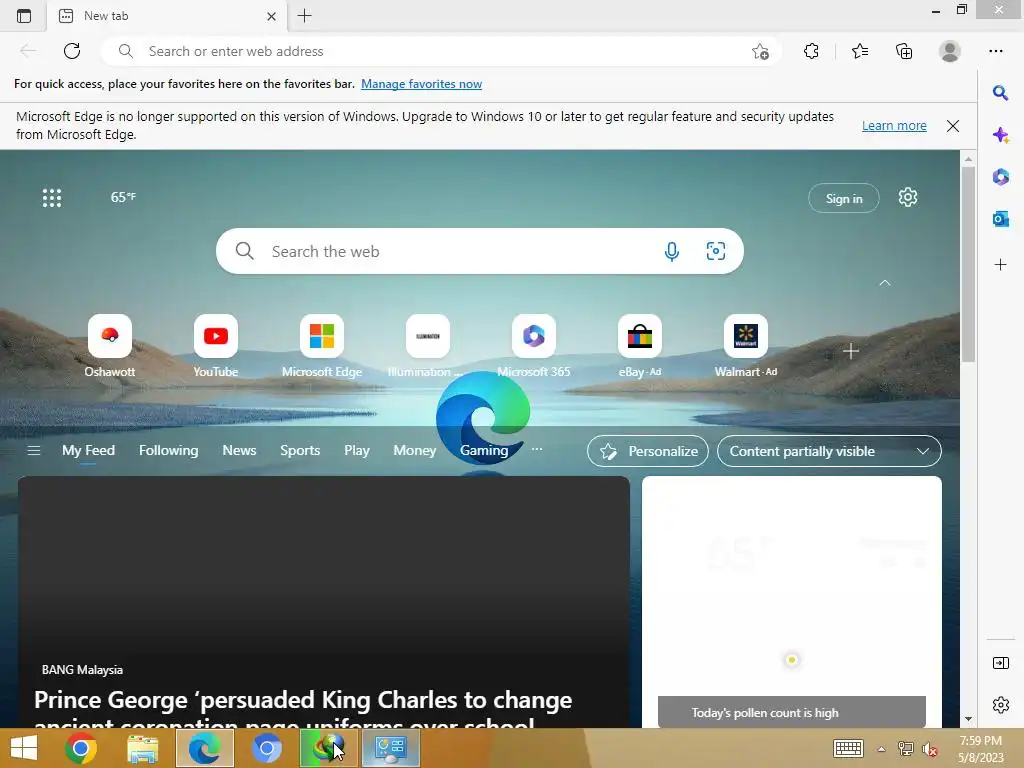Click scrollbar down arrow
Viewport: 1024px width, 768px height.
point(968,719)
